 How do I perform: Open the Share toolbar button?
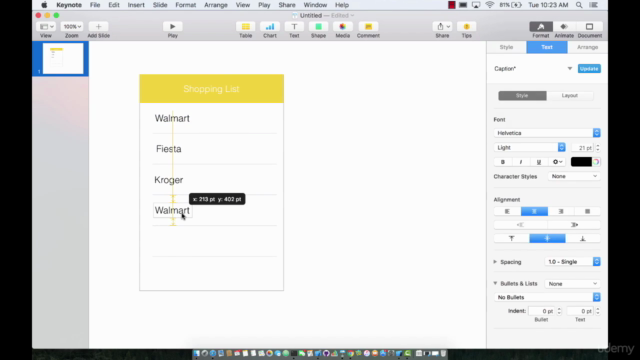(x=442, y=27)
